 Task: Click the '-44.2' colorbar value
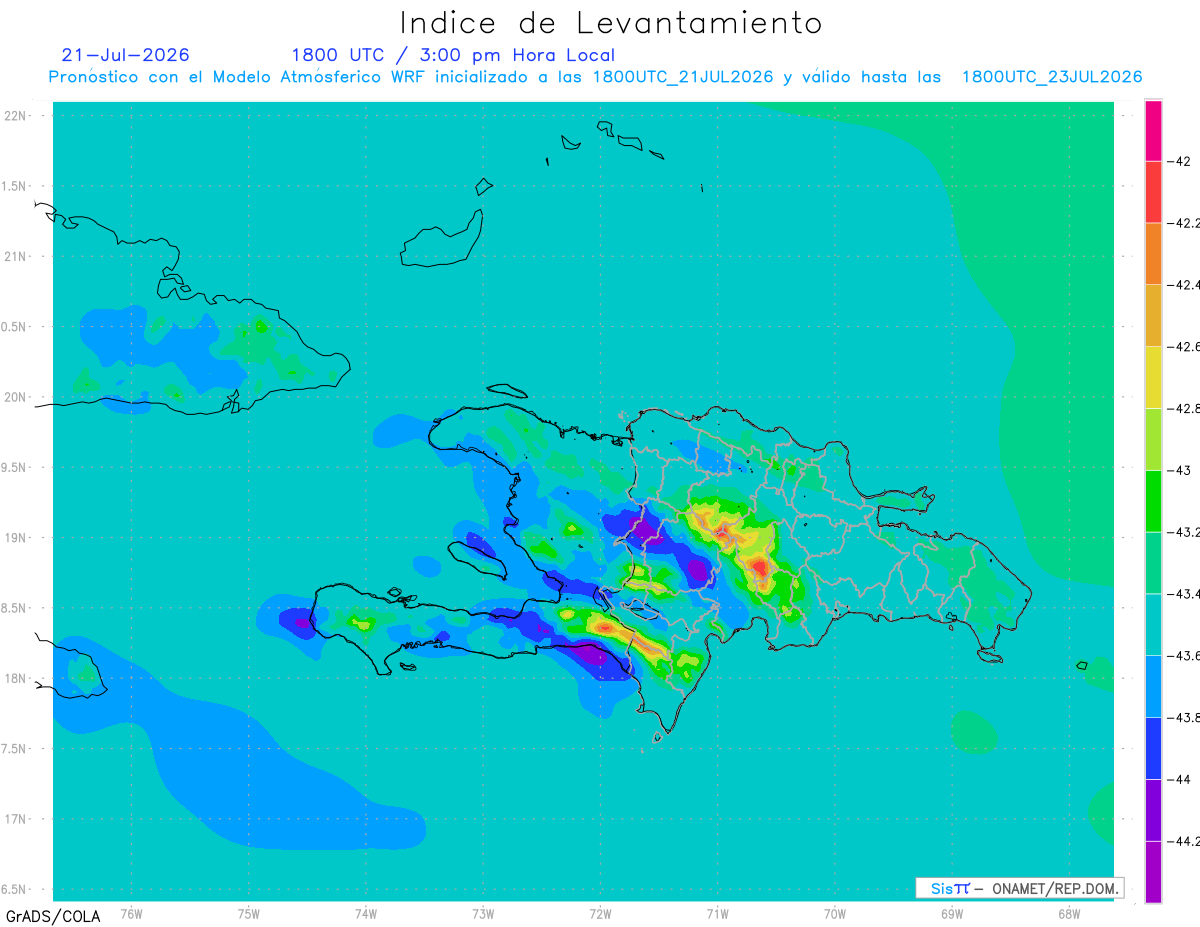(1184, 841)
